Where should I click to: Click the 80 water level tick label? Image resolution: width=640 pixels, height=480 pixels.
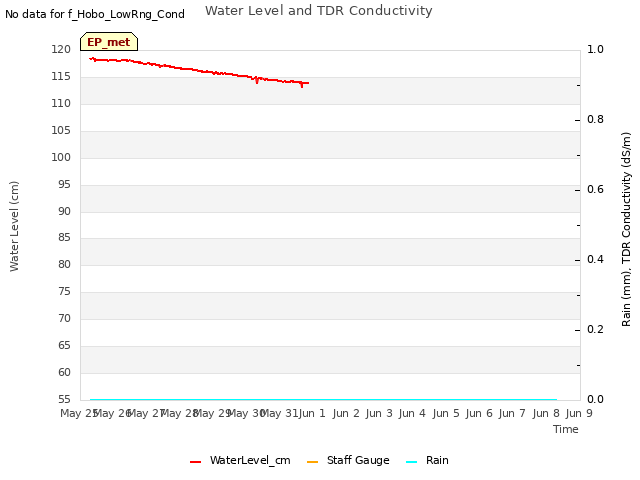(64, 264)
